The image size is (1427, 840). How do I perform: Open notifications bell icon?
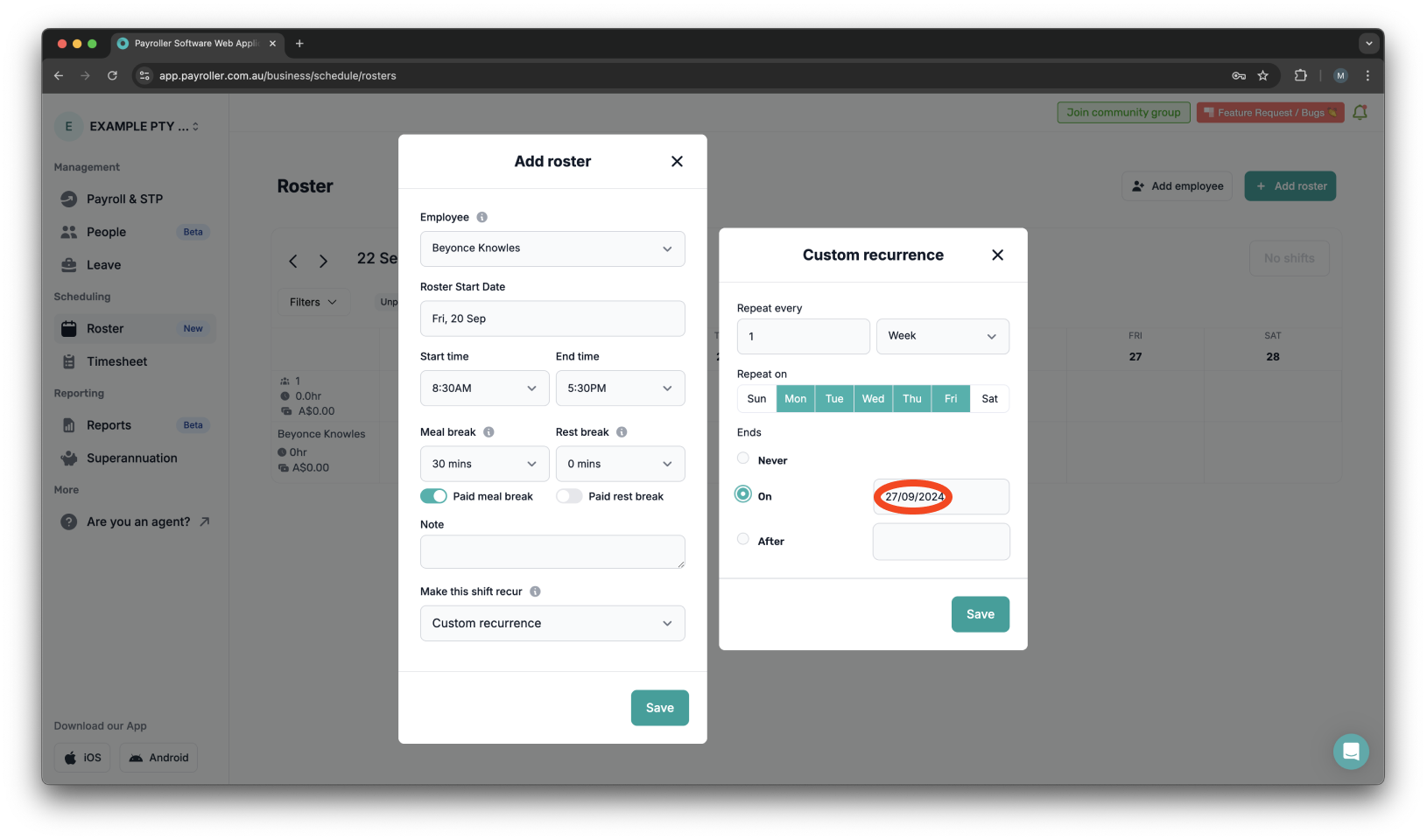(x=1360, y=112)
